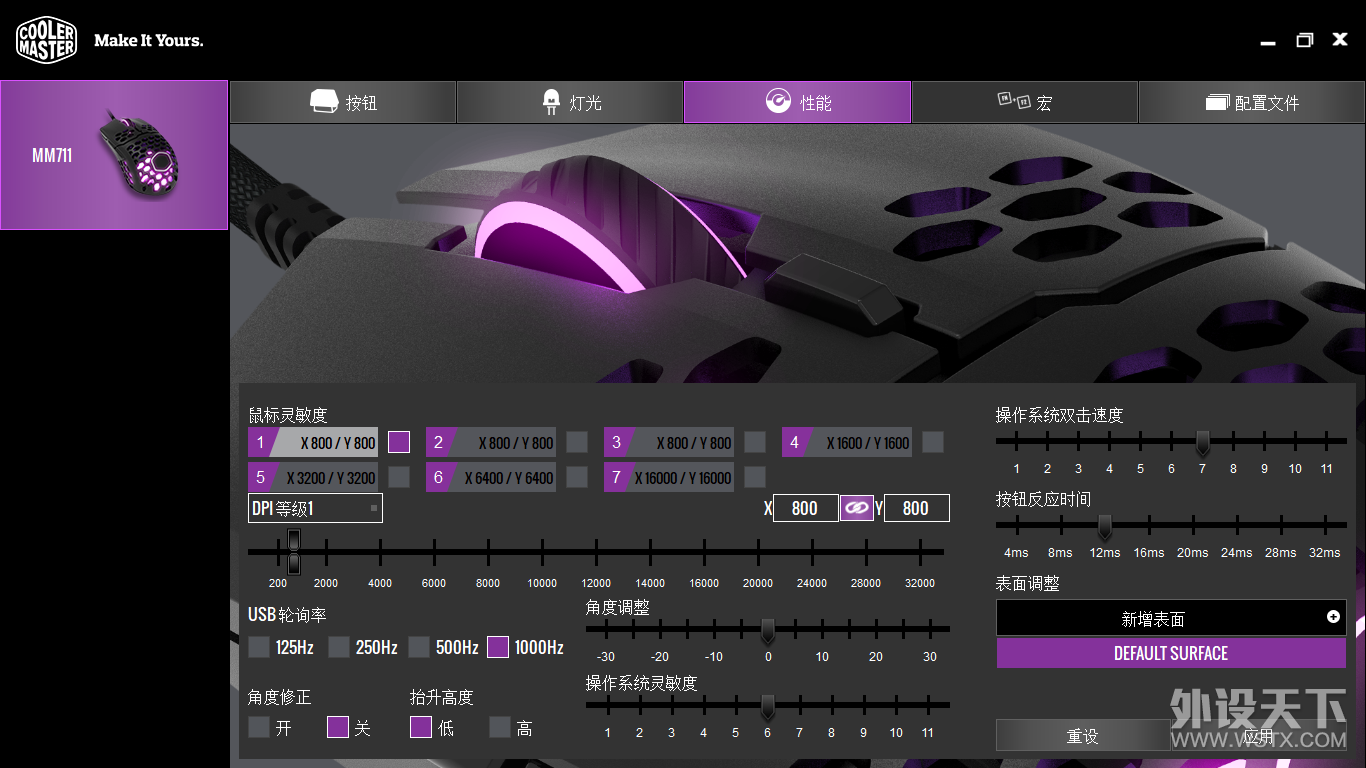This screenshot has height=768, width=1366.
Task: Enable checkbox next to DPI level 7
Action: tap(755, 477)
